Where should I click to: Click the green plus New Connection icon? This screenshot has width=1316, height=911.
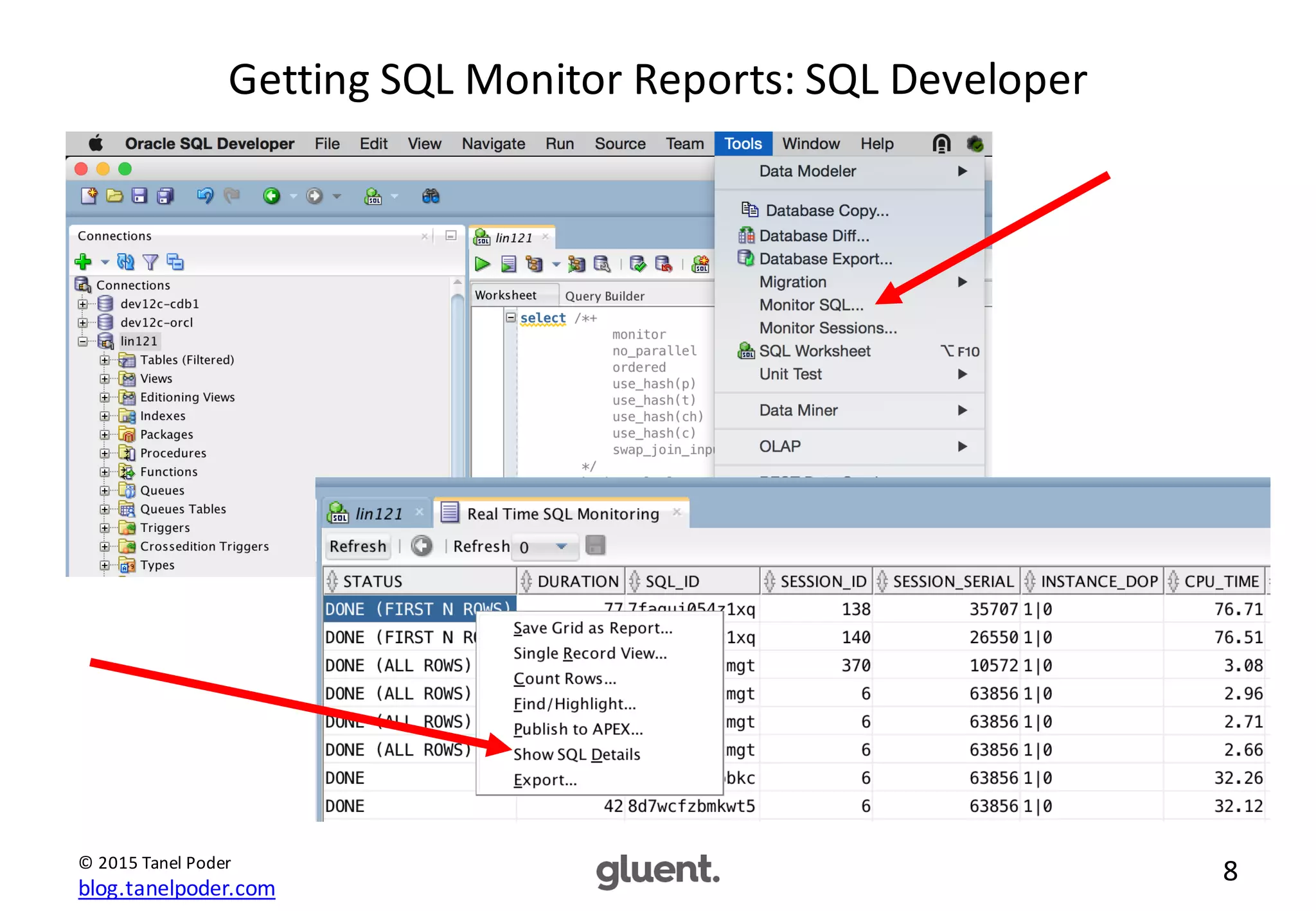[x=83, y=262]
